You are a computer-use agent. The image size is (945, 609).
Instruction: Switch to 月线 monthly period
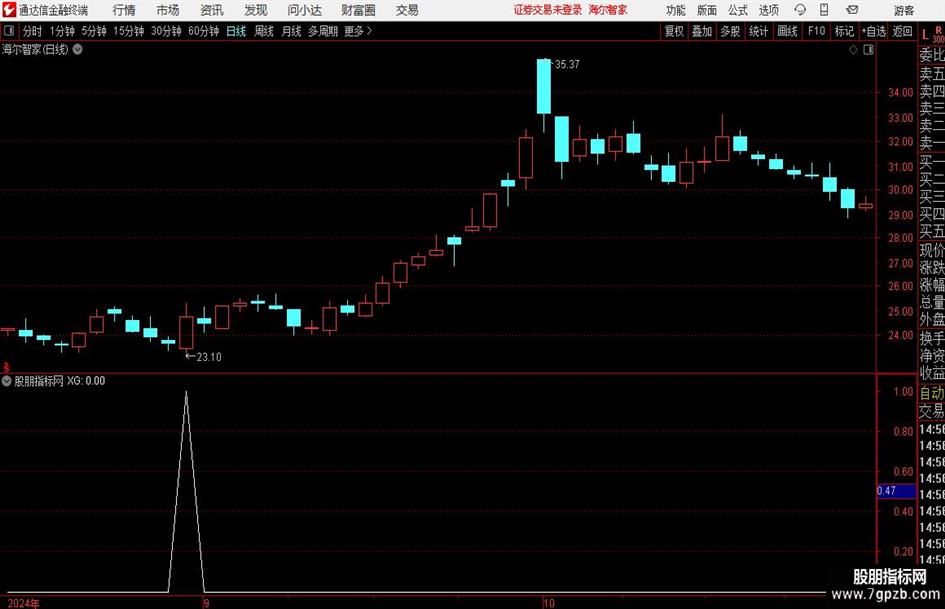point(292,31)
